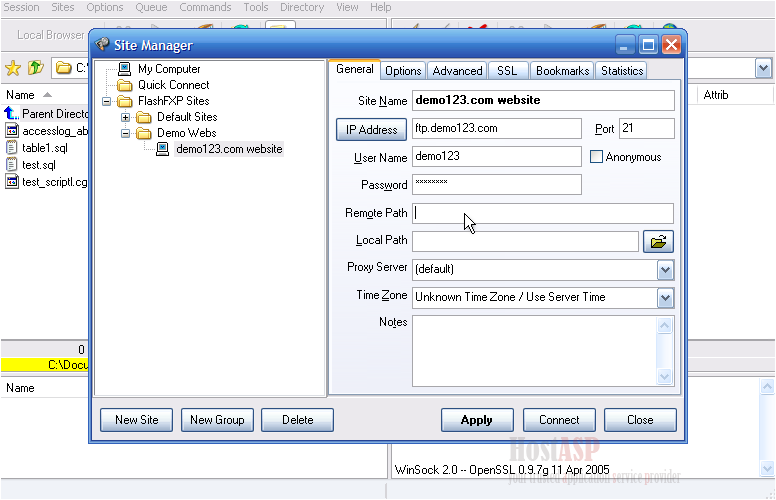This screenshot has width=776, height=500.
Task: Select demo123.com website site entry
Action: (x=229, y=149)
